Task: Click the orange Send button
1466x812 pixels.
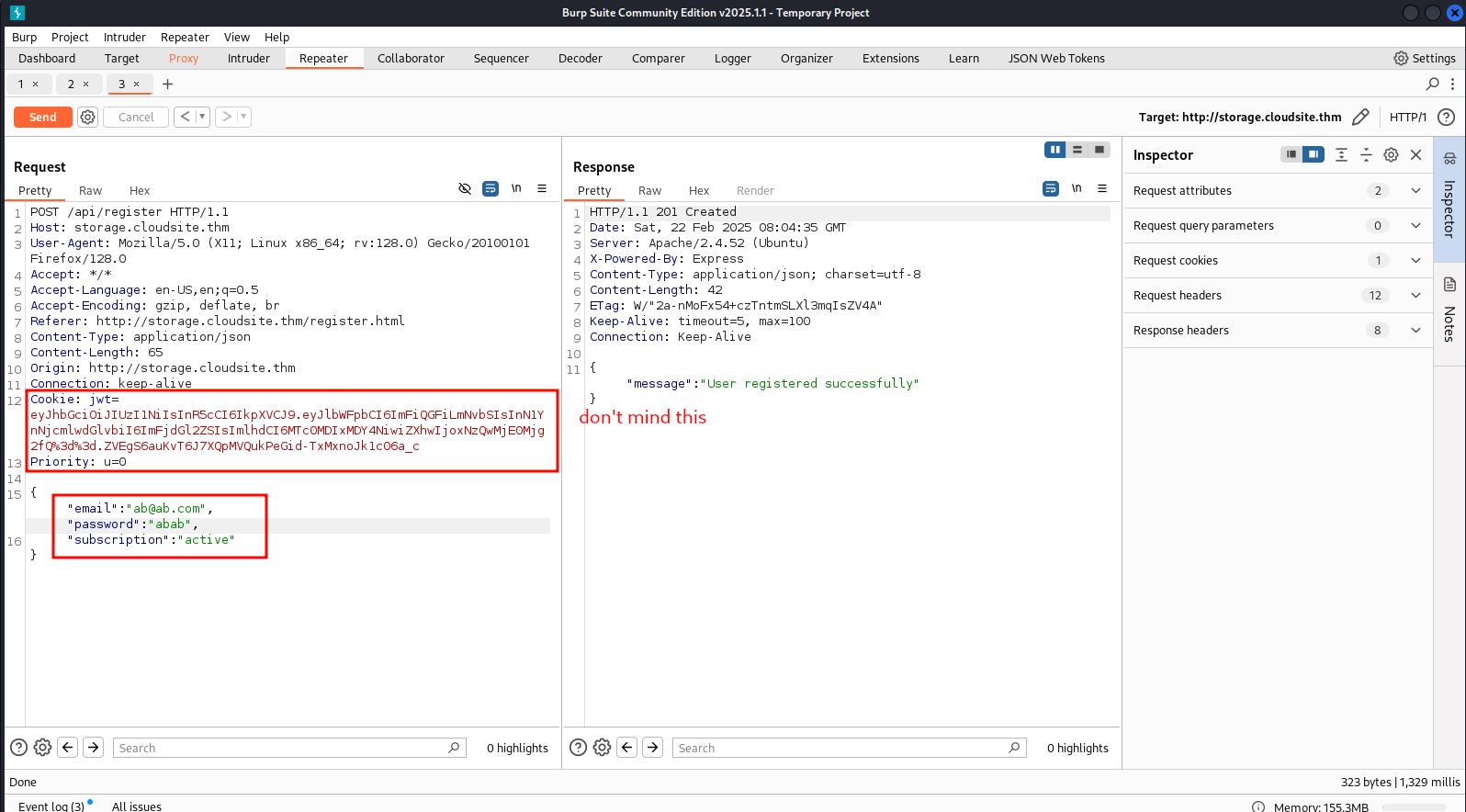Action: 42,117
